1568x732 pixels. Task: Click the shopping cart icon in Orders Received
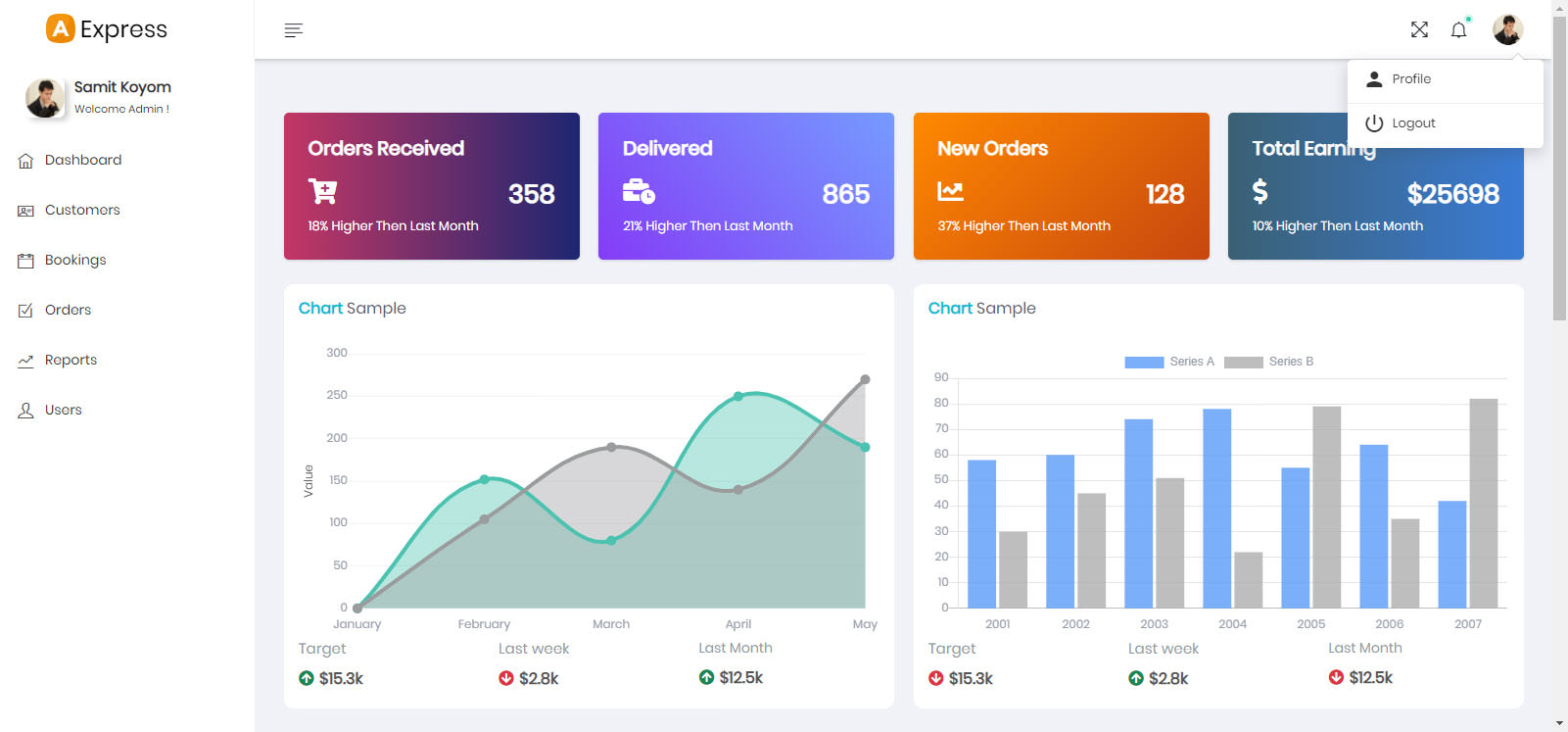tap(322, 191)
